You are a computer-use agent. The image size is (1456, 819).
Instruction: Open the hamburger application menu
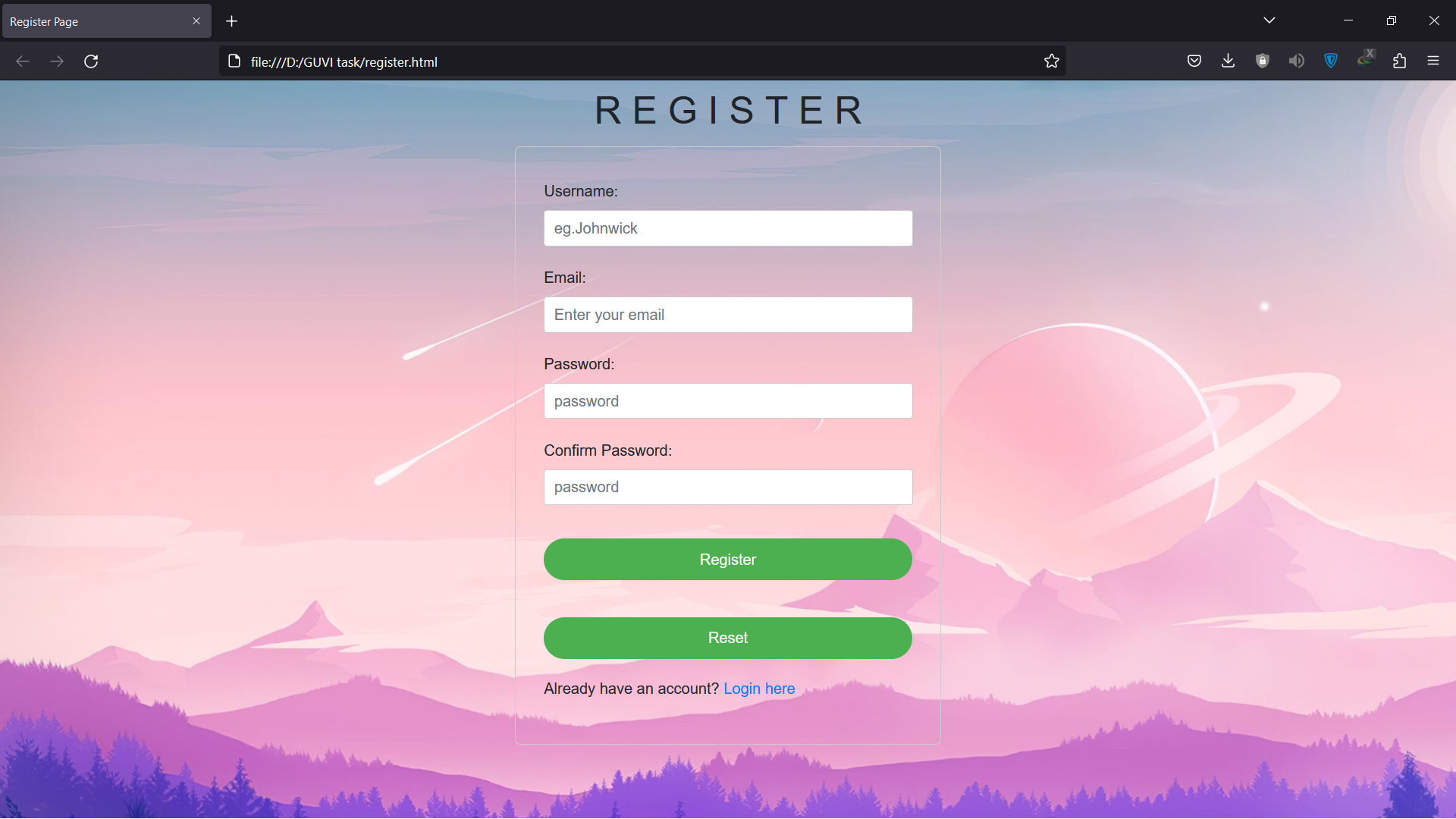click(1434, 61)
